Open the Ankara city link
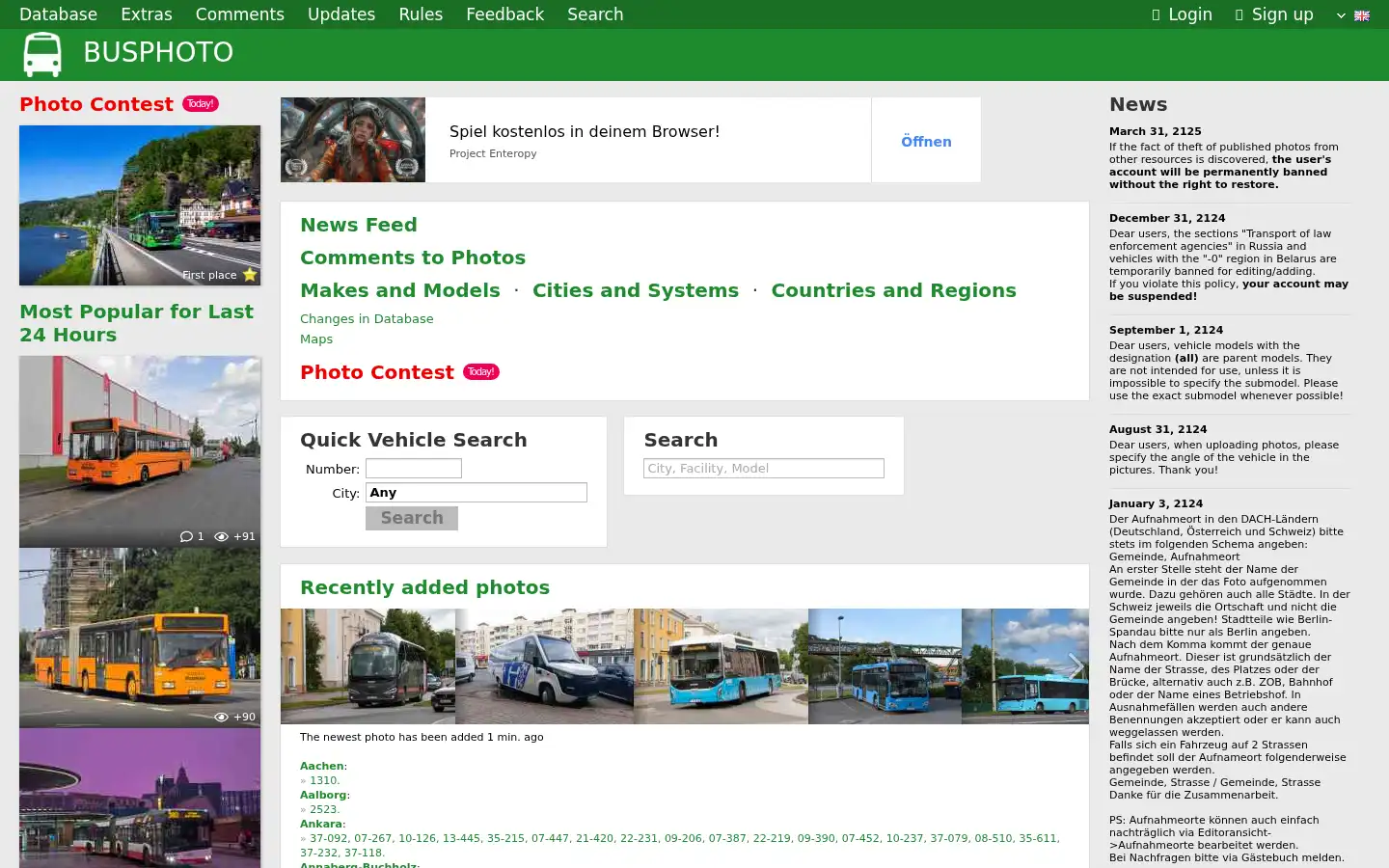1389x868 pixels. click(x=321, y=824)
